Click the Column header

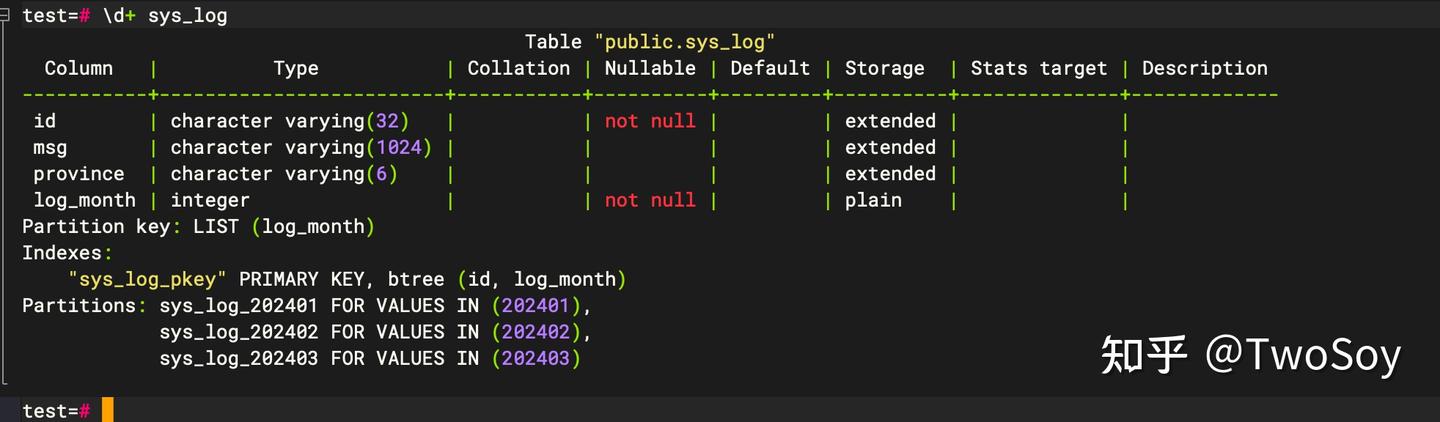pyautogui.click(x=79, y=68)
